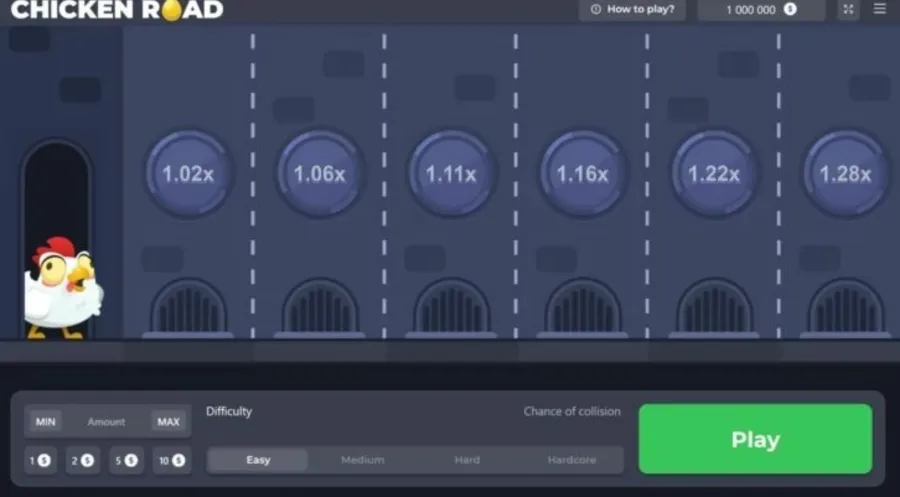Open the How to play? help
This screenshot has height=497, width=900.
[633, 10]
